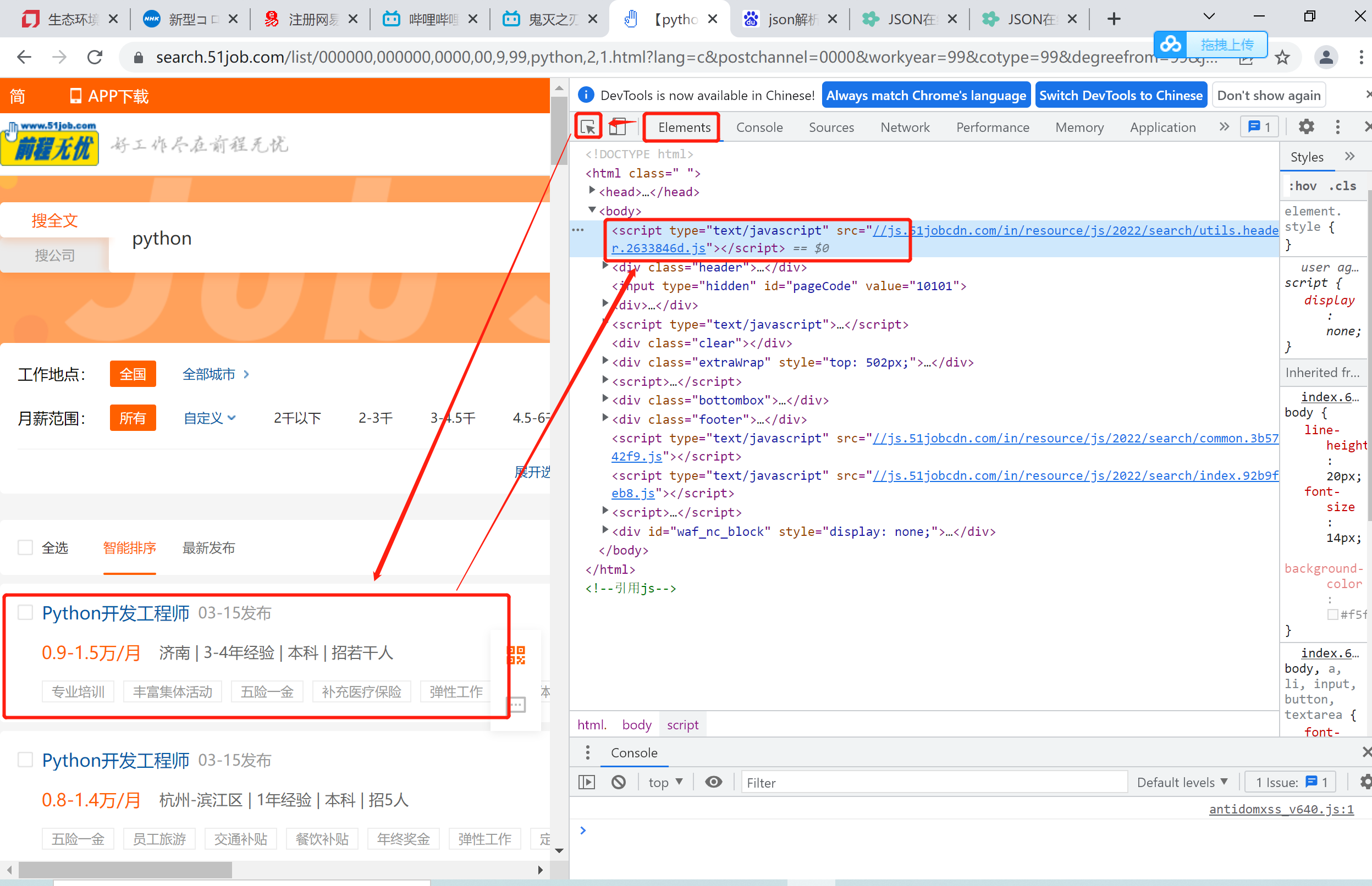Click browser forward arrow
This screenshot has width=1372, height=886.
tap(59, 57)
